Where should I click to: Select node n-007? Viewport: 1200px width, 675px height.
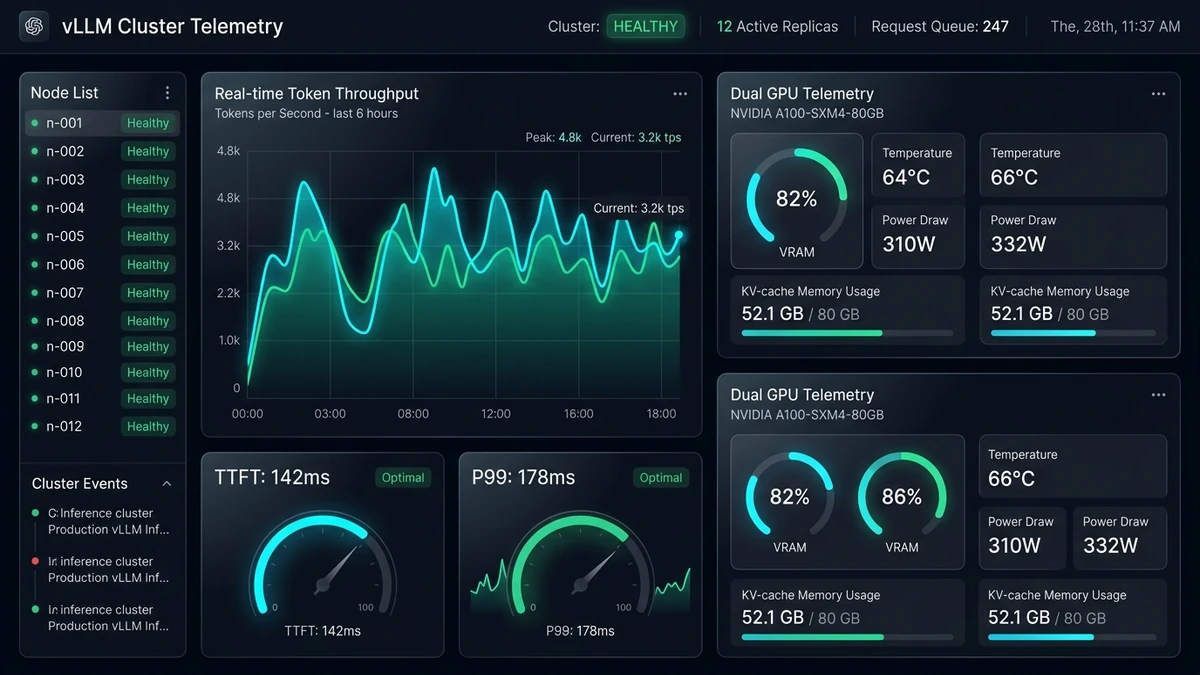tap(103, 293)
